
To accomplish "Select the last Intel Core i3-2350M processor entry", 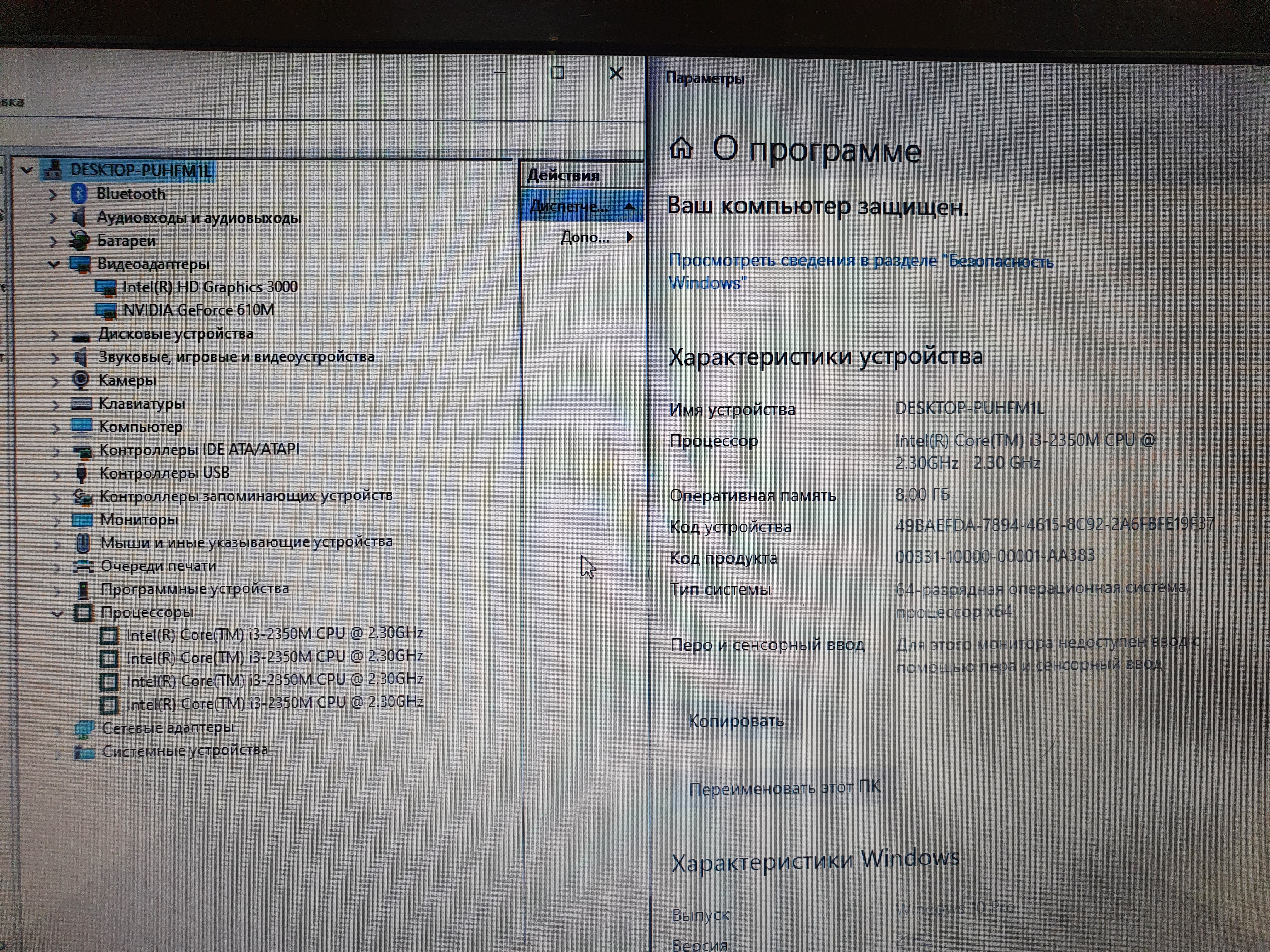I will 274,704.
